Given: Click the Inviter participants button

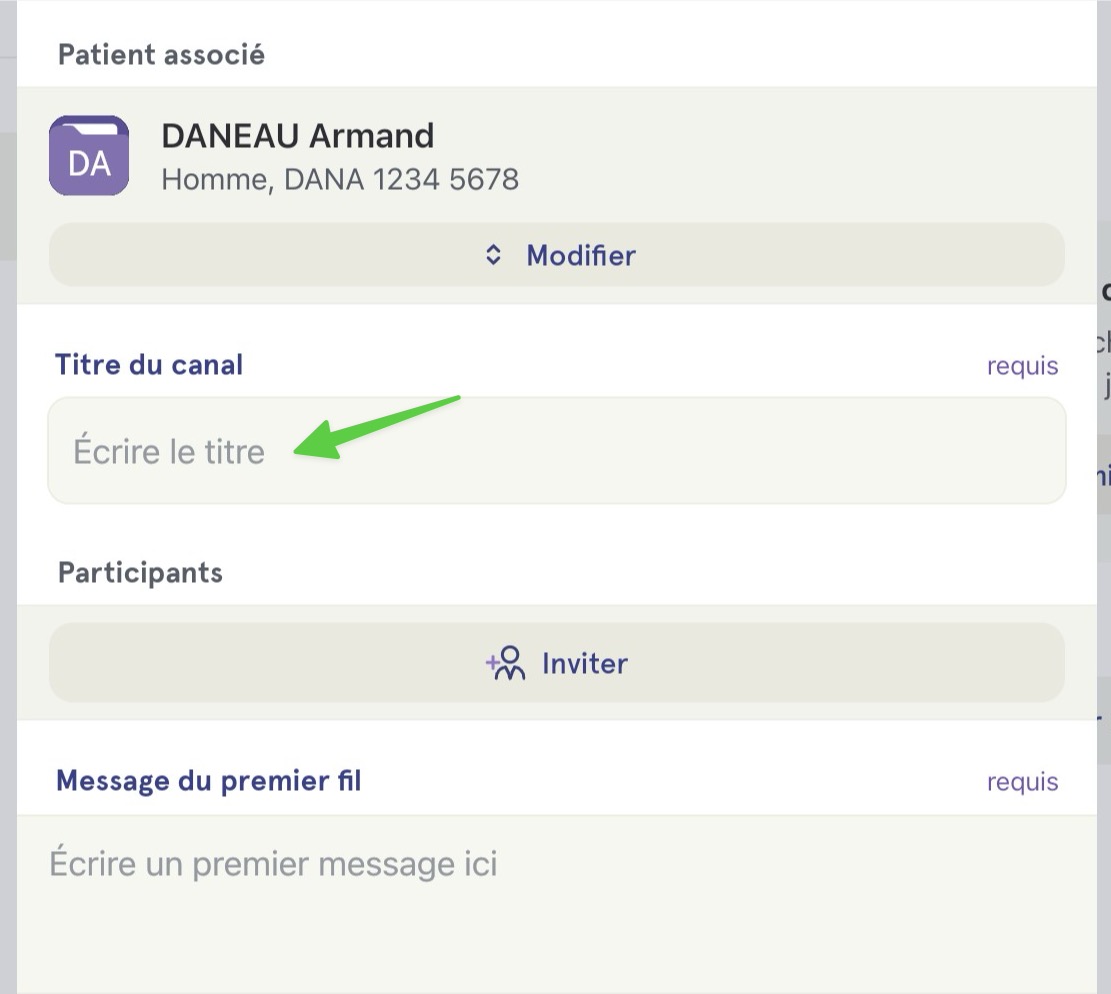Looking at the screenshot, I should coord(557,663).
